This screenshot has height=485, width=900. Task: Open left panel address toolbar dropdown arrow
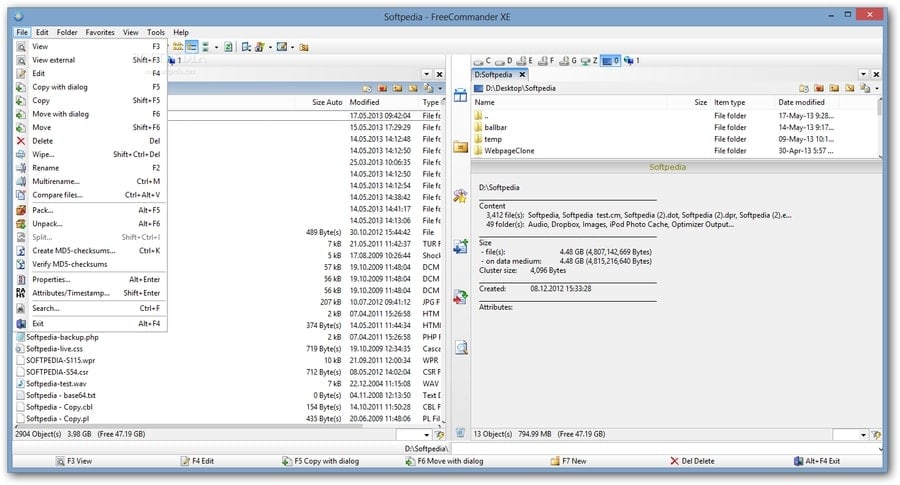coord(440,88)
